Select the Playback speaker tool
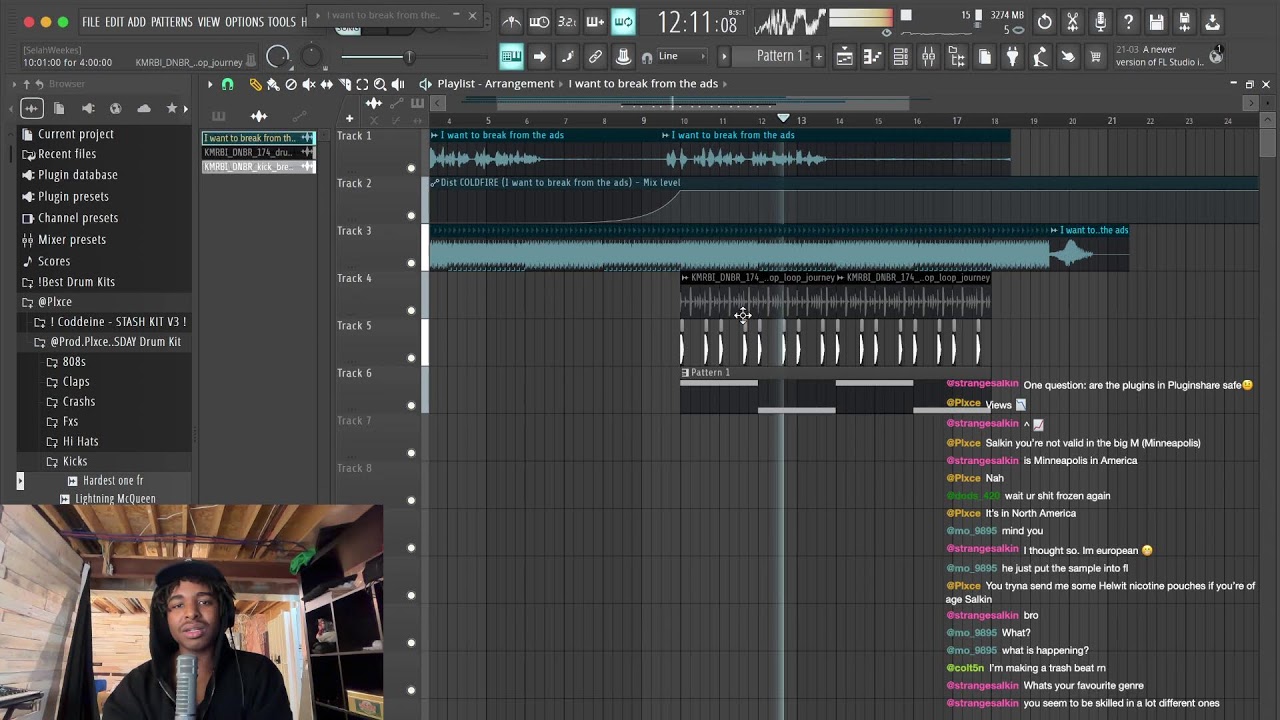This screenshot has height=720, width=1280. 398,85
